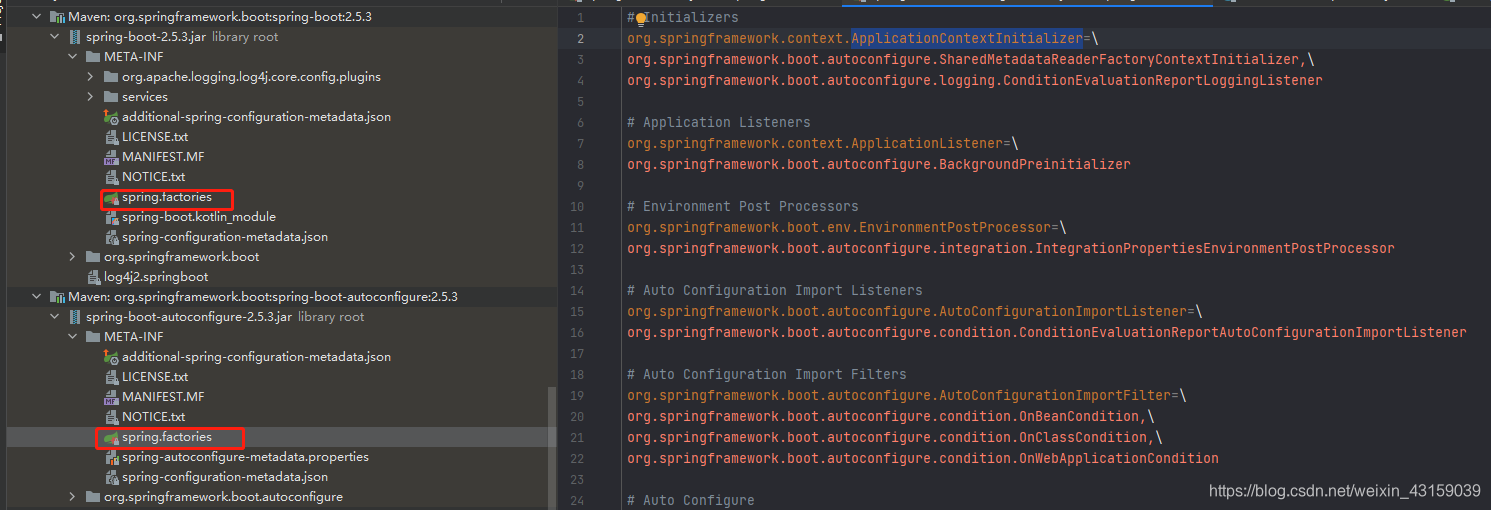Click the IntegrationPropertiesEnvironmentPostProcessor line
Screen dimensions: 1491x510
(1011, 248)
